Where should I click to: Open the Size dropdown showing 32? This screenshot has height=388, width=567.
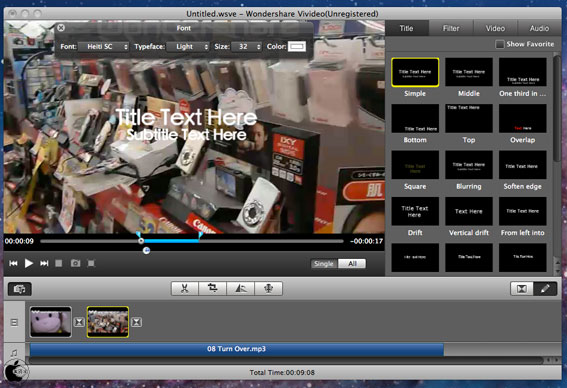click(x=246, y=47)
